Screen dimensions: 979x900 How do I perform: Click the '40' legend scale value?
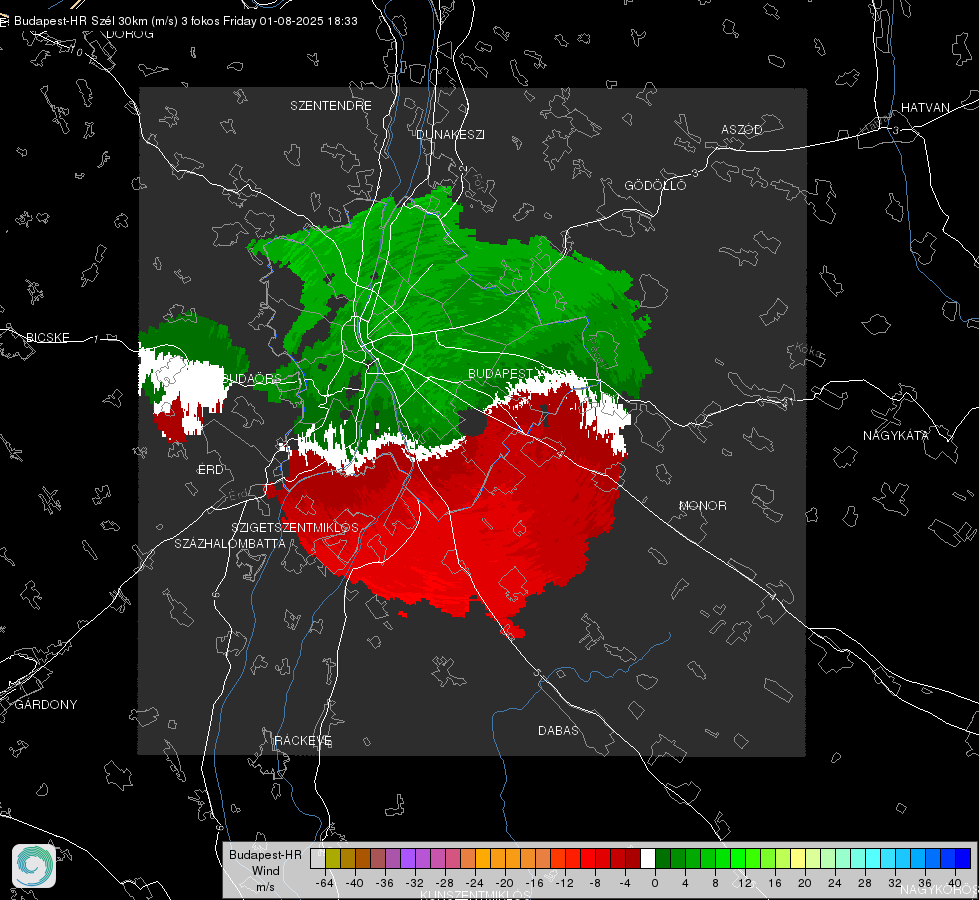coord(955,883)
